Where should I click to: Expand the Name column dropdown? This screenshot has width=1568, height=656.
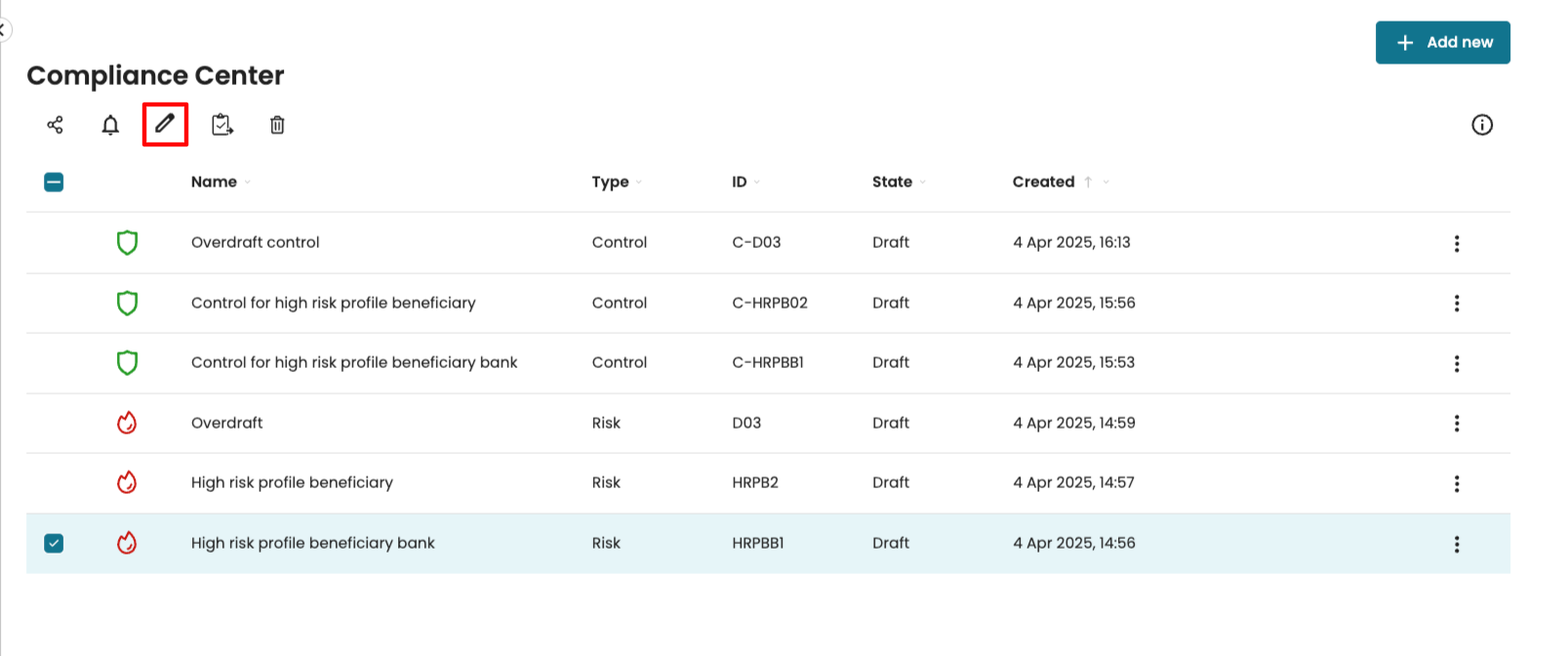(248, 183)
